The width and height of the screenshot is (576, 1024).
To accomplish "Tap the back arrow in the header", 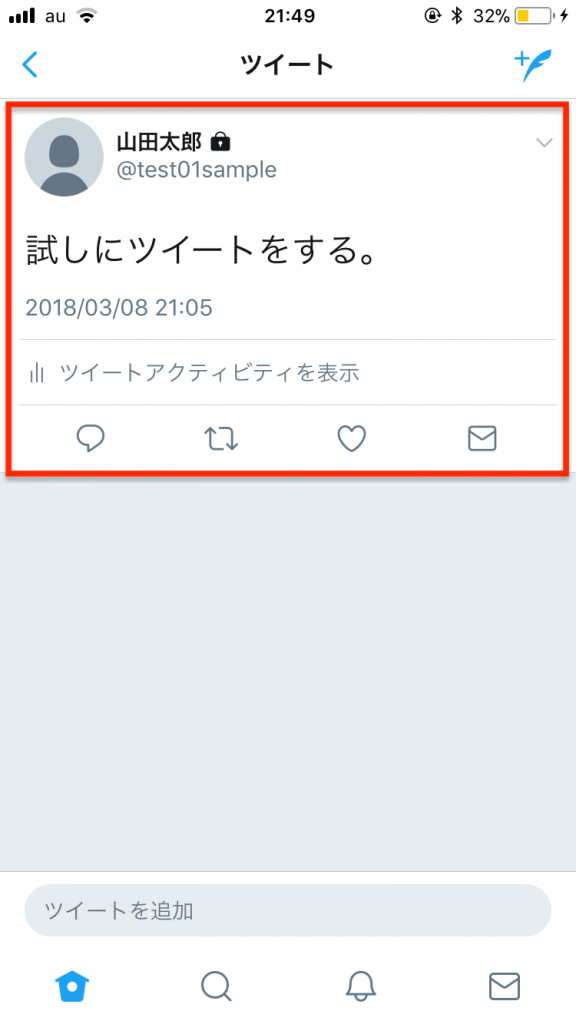I will (30, 65).
